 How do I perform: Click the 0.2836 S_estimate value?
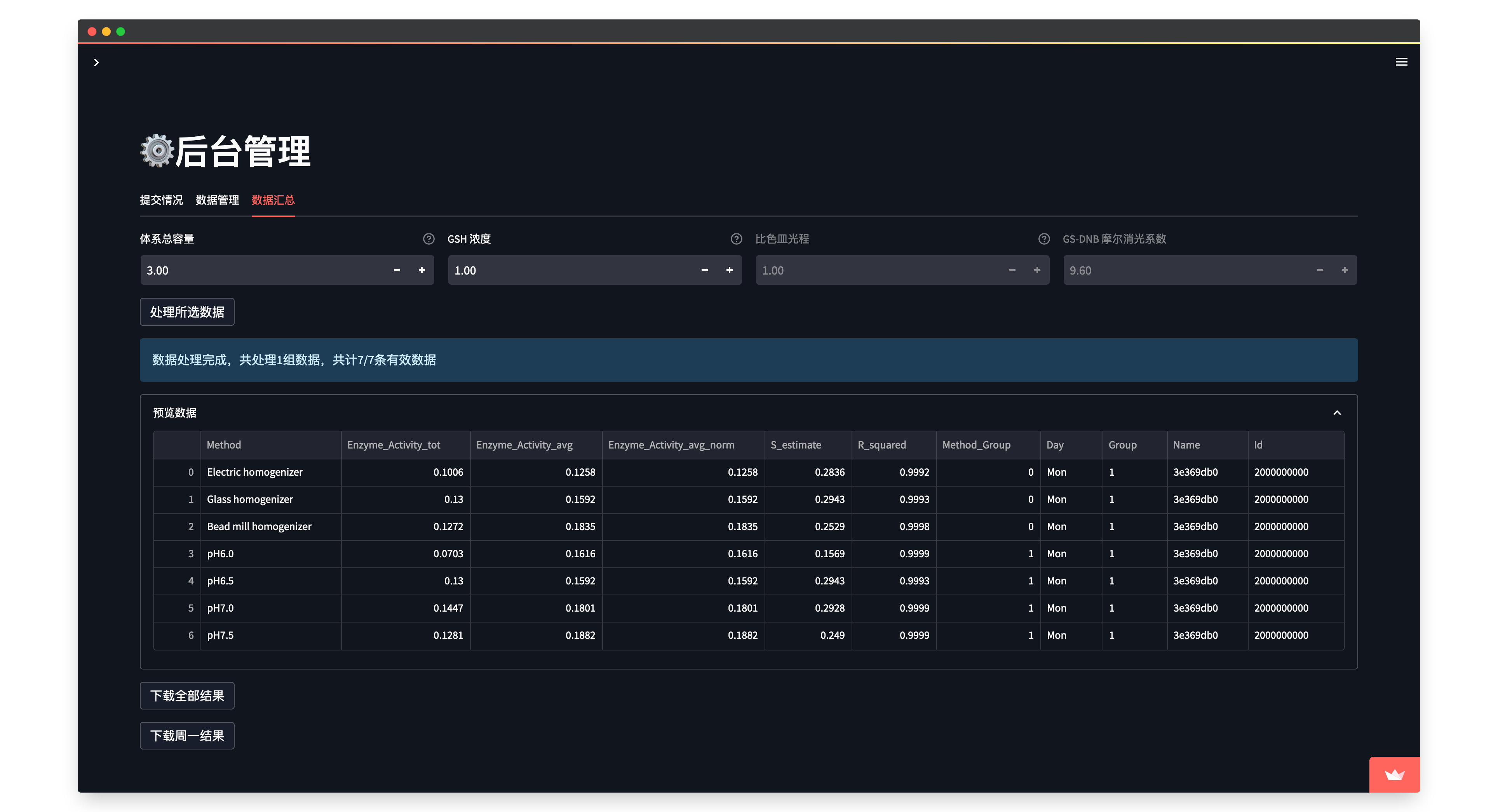click(x=808, y=472)
